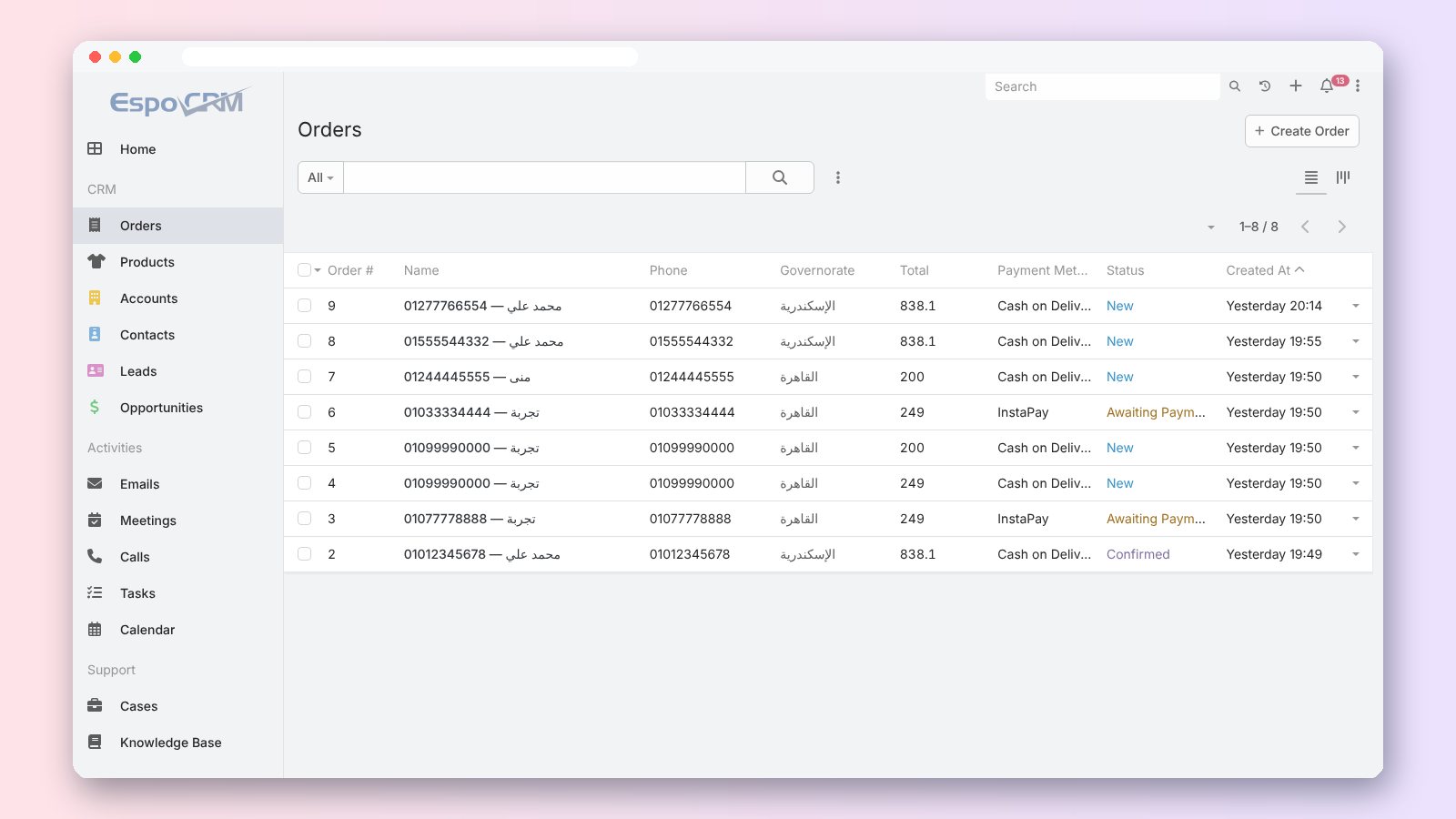The height and width of the screenshot is (819, 1456).
Task: Click the orders filter search button
Action: pos(780,177)
